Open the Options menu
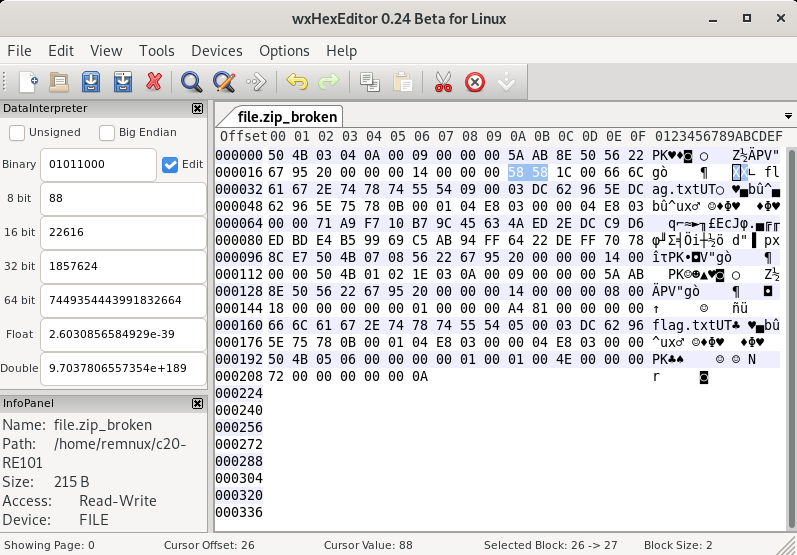Image resolution: width=797 pixels, height=555 pixels. coord(284,51)
